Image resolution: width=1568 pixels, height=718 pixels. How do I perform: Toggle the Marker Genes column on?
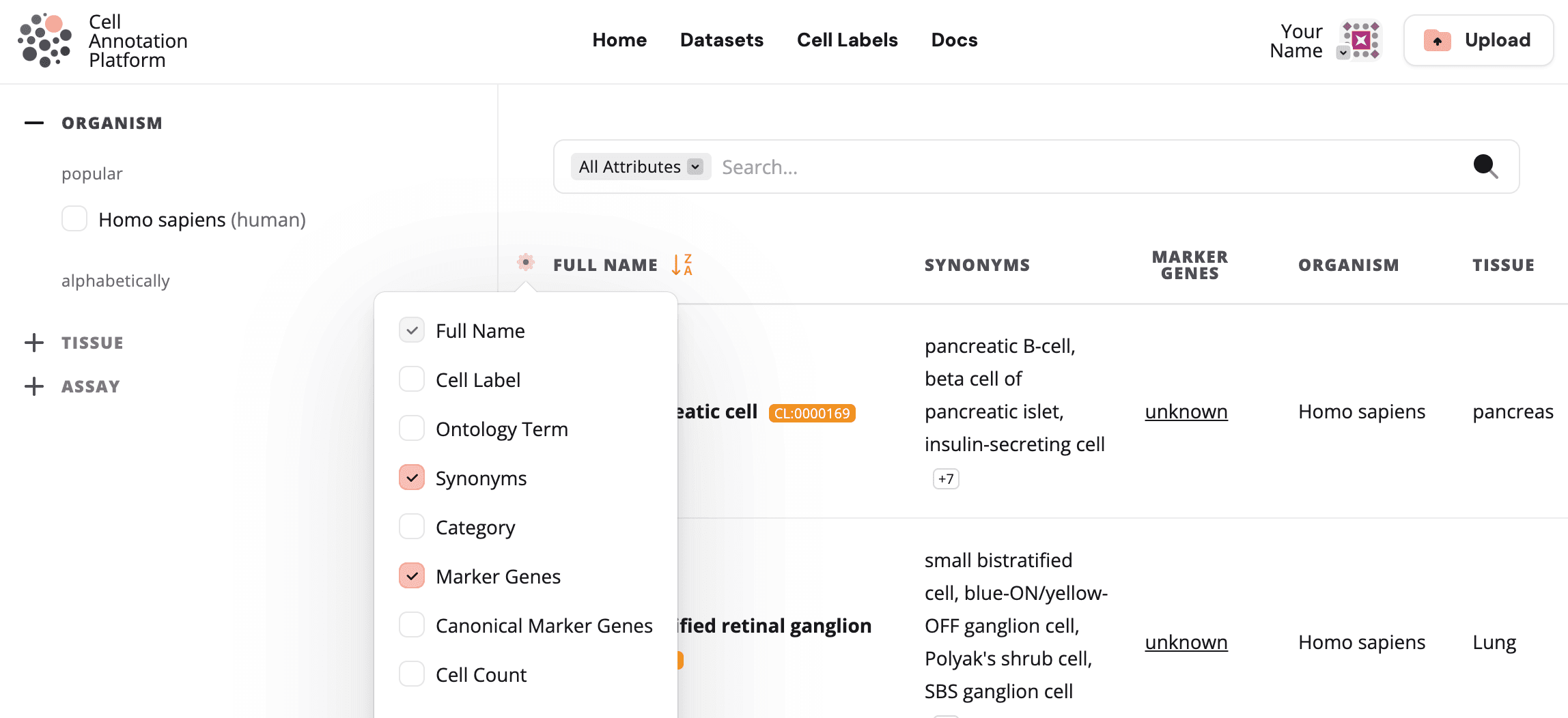click(412, 575)
